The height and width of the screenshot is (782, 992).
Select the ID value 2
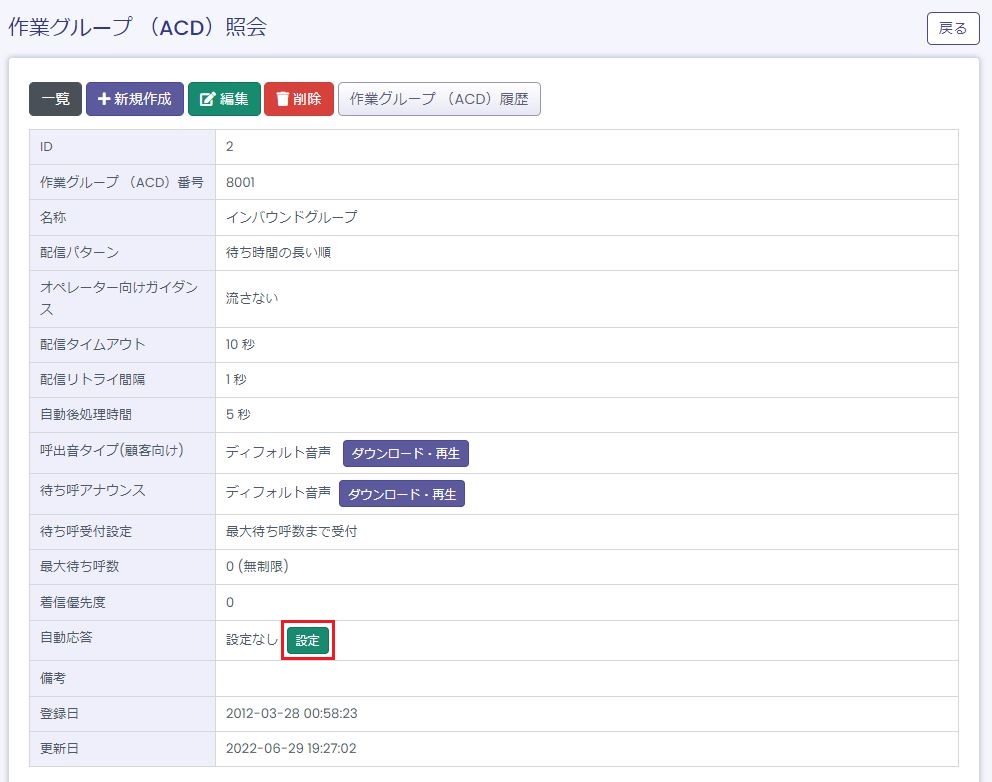230,147
